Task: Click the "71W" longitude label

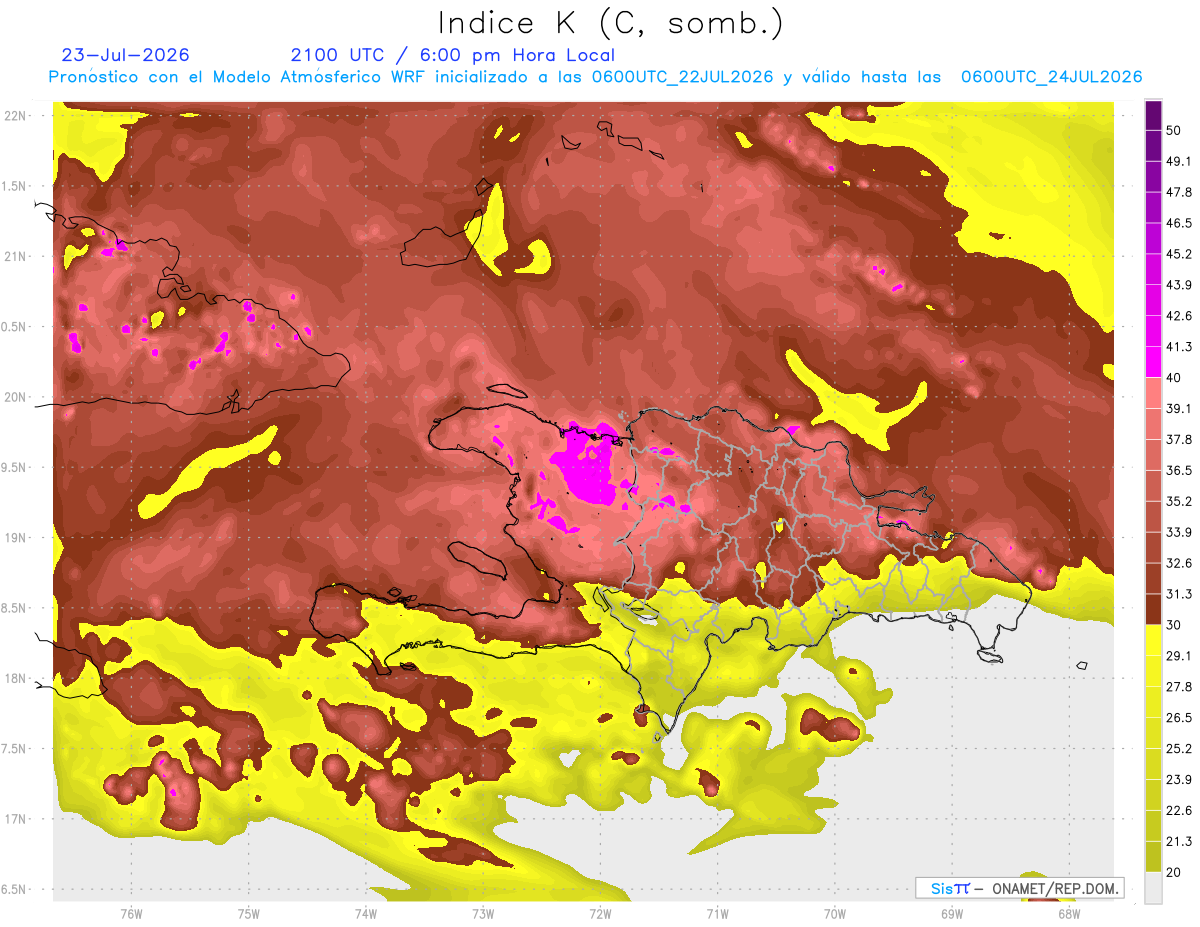Action: click(x=717, y=913)
